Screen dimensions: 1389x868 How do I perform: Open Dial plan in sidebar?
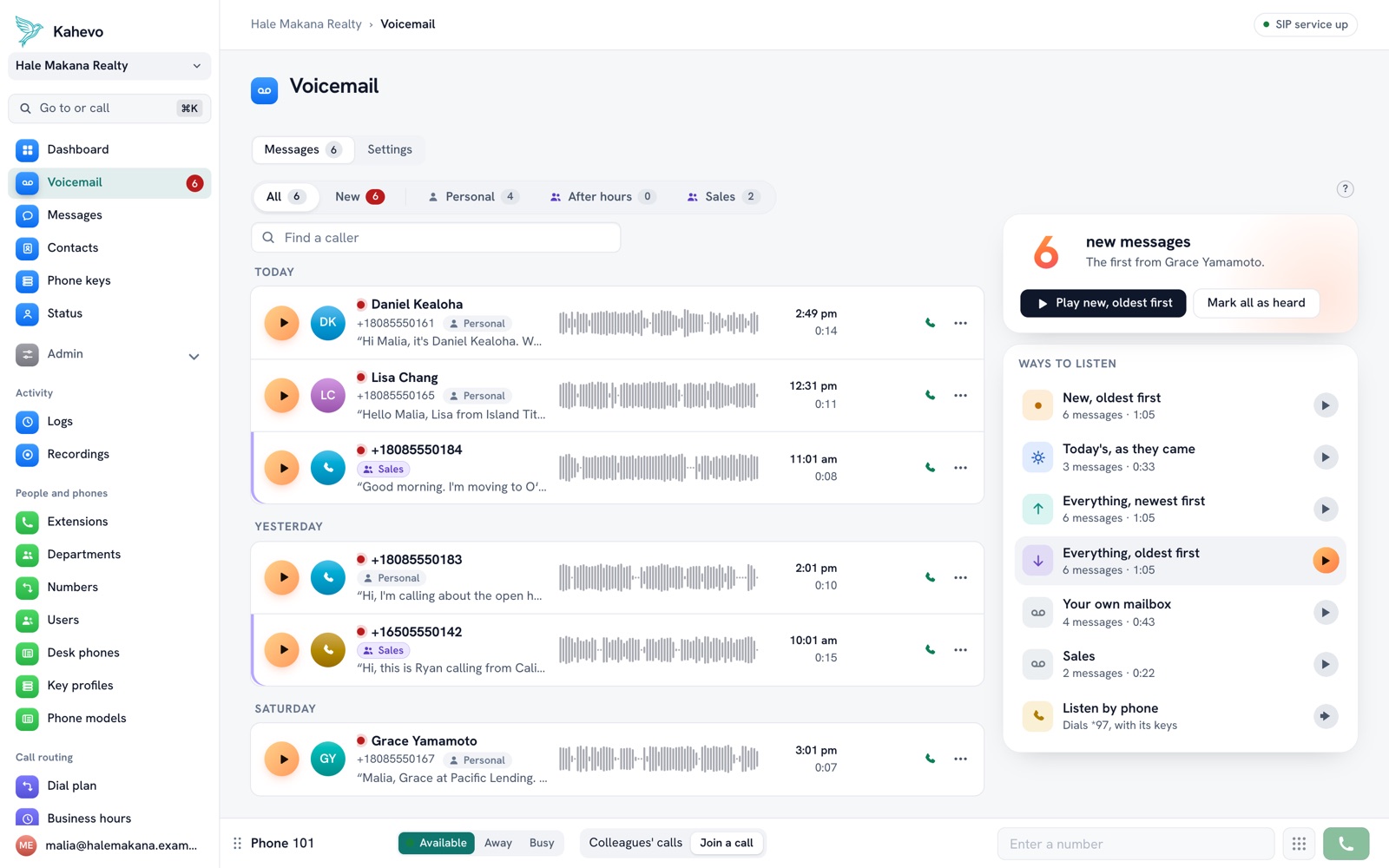point(109,786)
